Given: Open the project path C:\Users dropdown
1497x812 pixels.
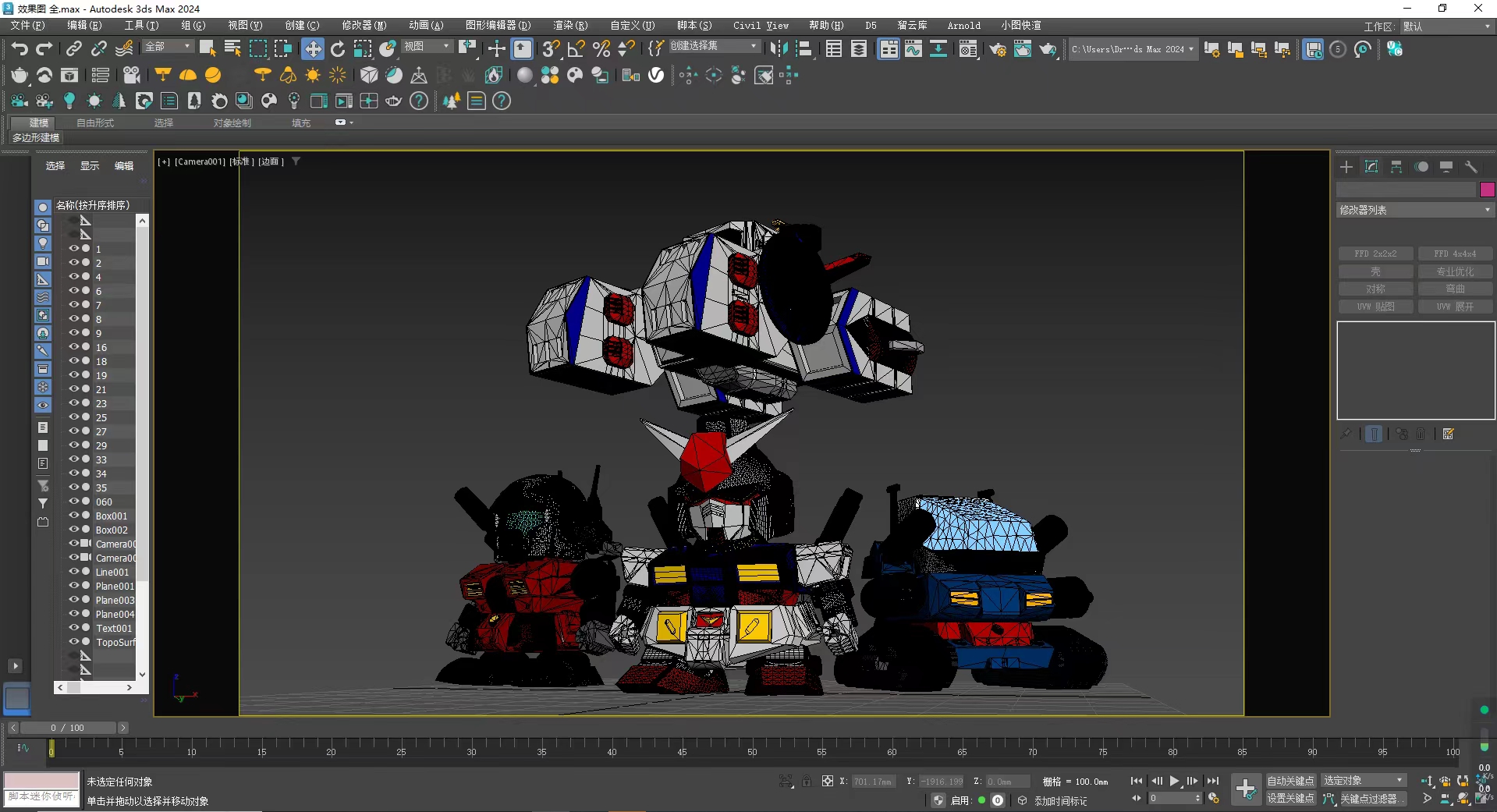Looking at the screenshot, I should pos(1132,49).
